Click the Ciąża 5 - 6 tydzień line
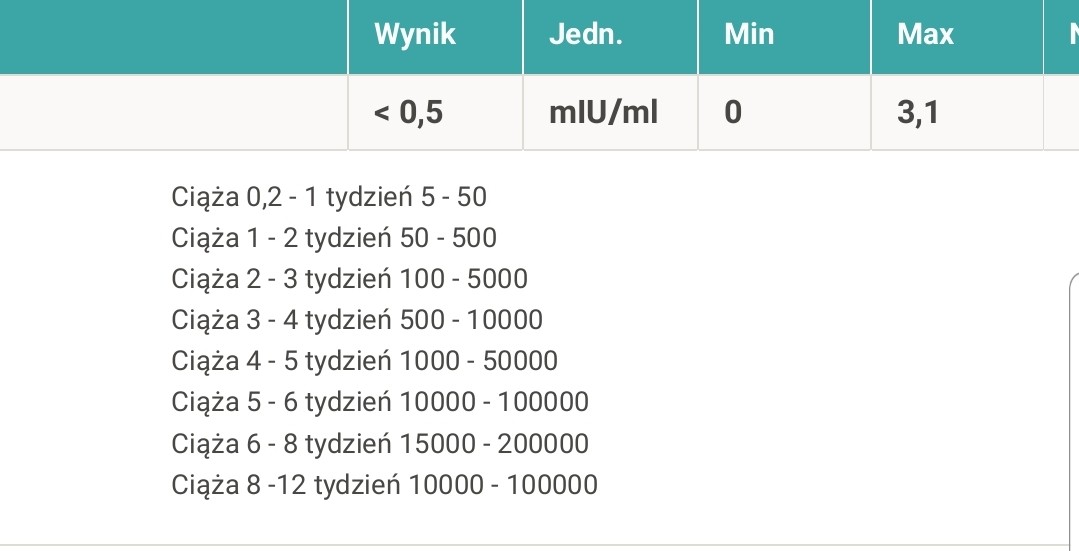 point(380,402)
